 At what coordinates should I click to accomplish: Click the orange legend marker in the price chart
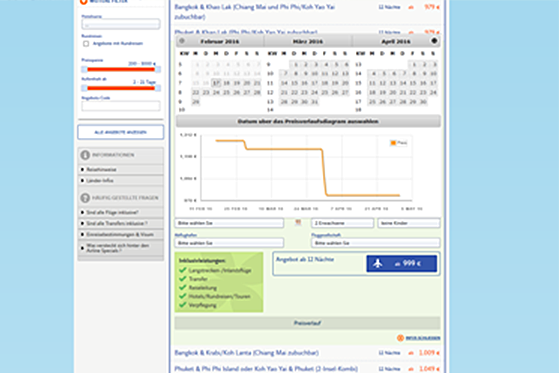coord(393,143)
